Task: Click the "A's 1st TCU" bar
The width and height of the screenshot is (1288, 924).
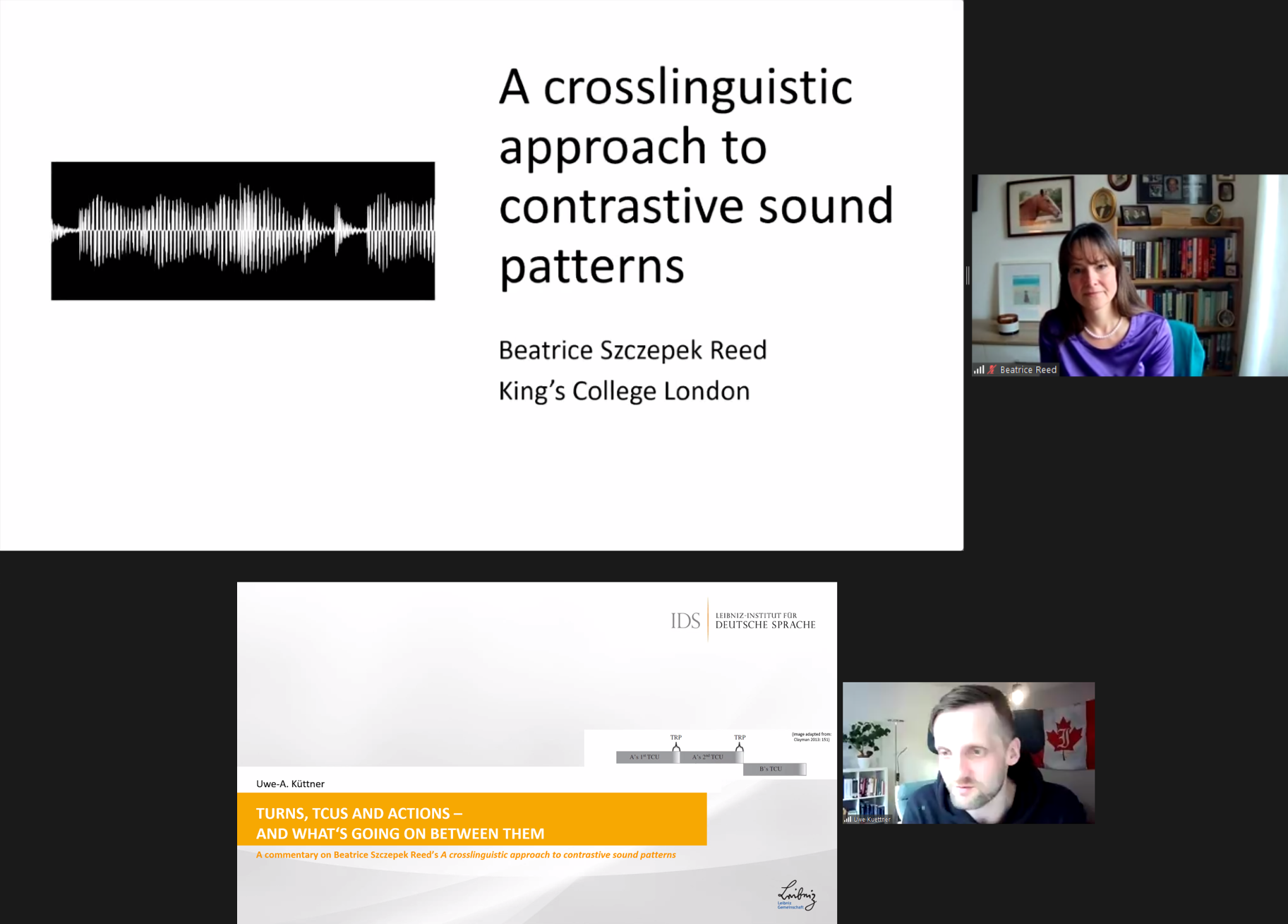Action: coord(644,757)
